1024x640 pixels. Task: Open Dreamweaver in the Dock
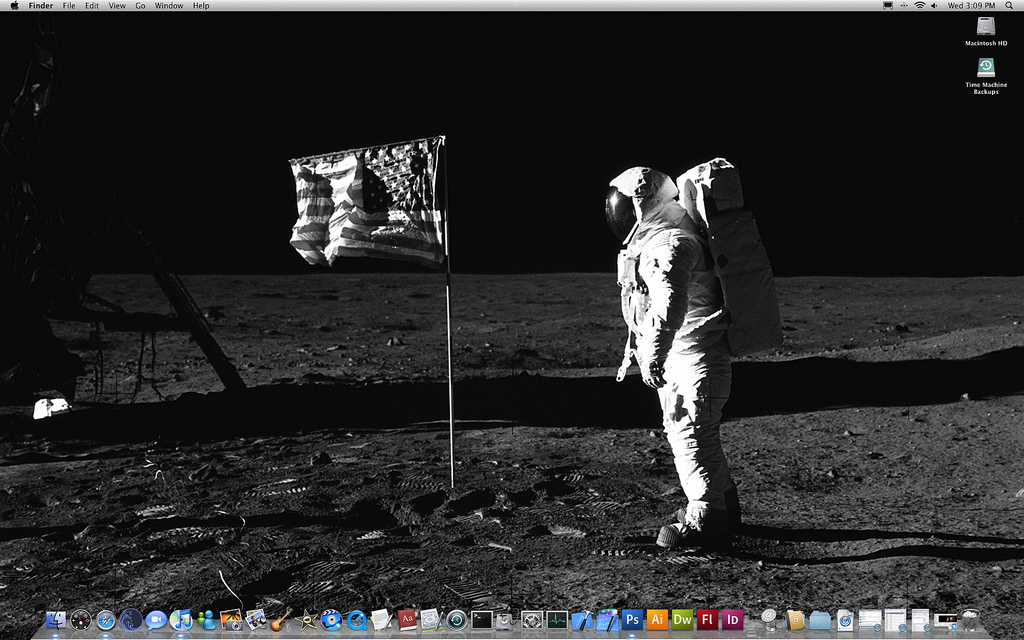tap(682, 620)
